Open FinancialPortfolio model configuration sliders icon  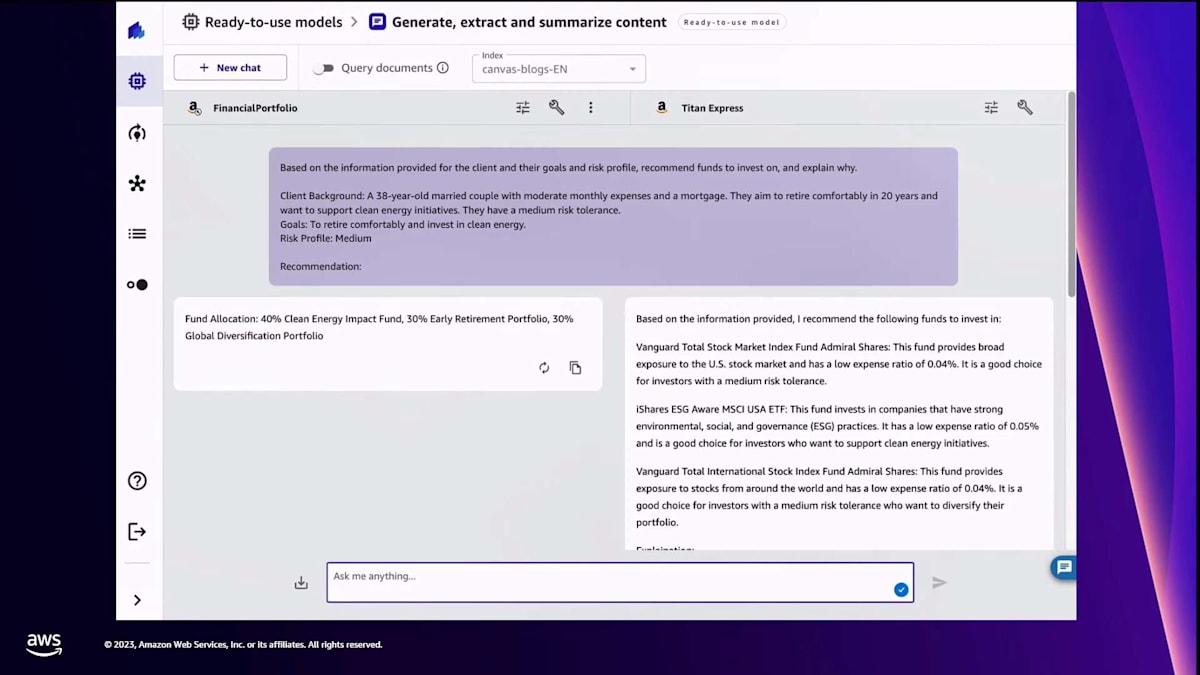click(523, 108)
